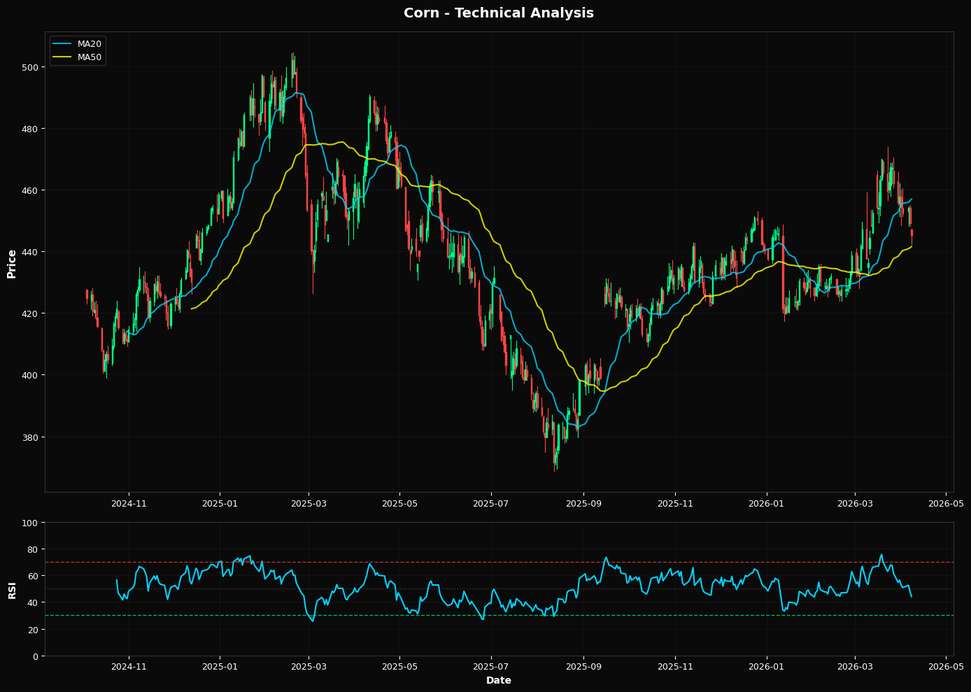The width and height of the screenshot is (971, 692).
Task: Click the 380 price axis tick label
Action: click(x=32, y=437)
